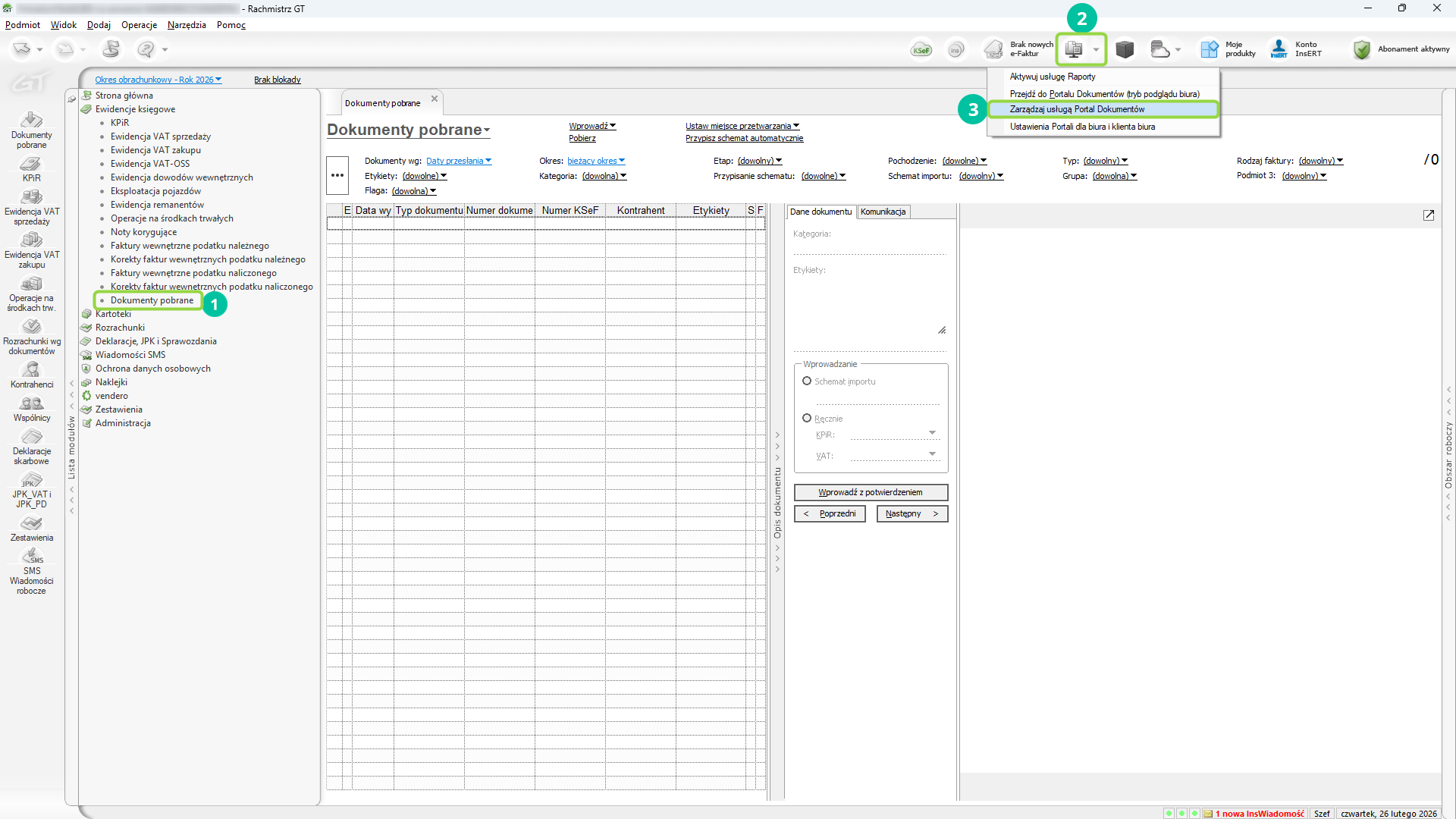The width and height of the screenshot is (1456, 819).
Task: Click the expand-to-workspace icon in preview pane
Action: click(x=1429, y=215)
